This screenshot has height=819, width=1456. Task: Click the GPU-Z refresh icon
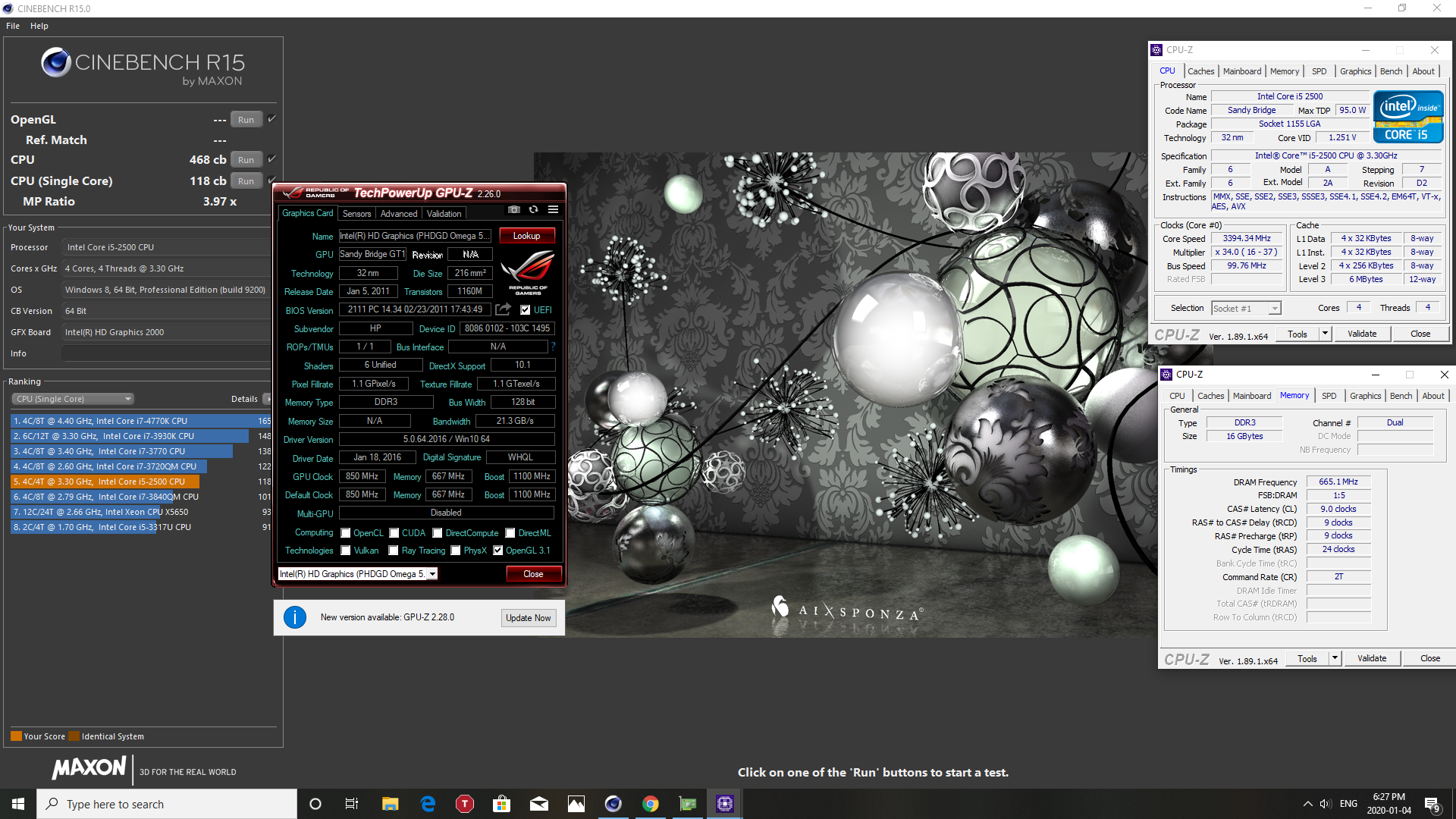533,210
